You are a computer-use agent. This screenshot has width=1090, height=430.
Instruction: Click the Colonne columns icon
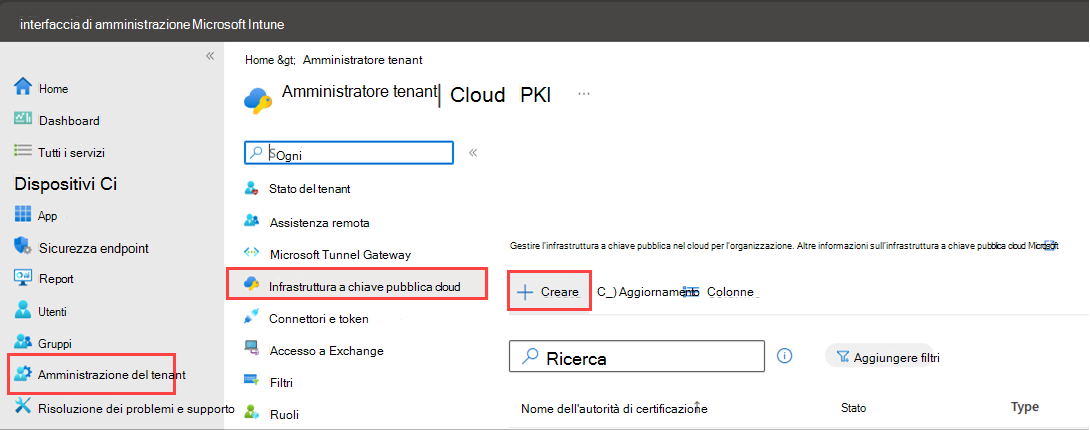click(691, 292)
